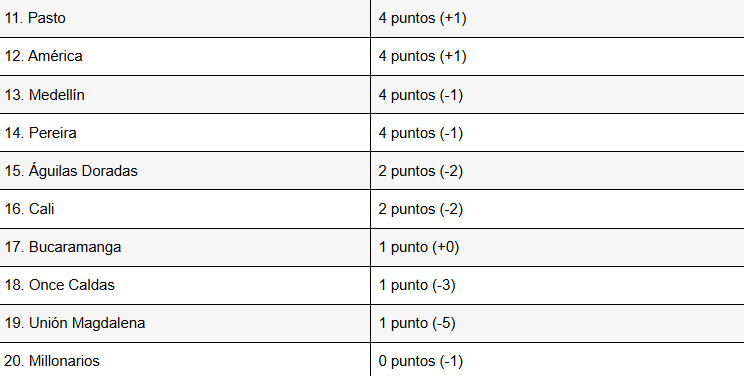Select the '14. Pereira' team cell
Viewport: 744px width, 376px height.
click(x=185, y=132)
